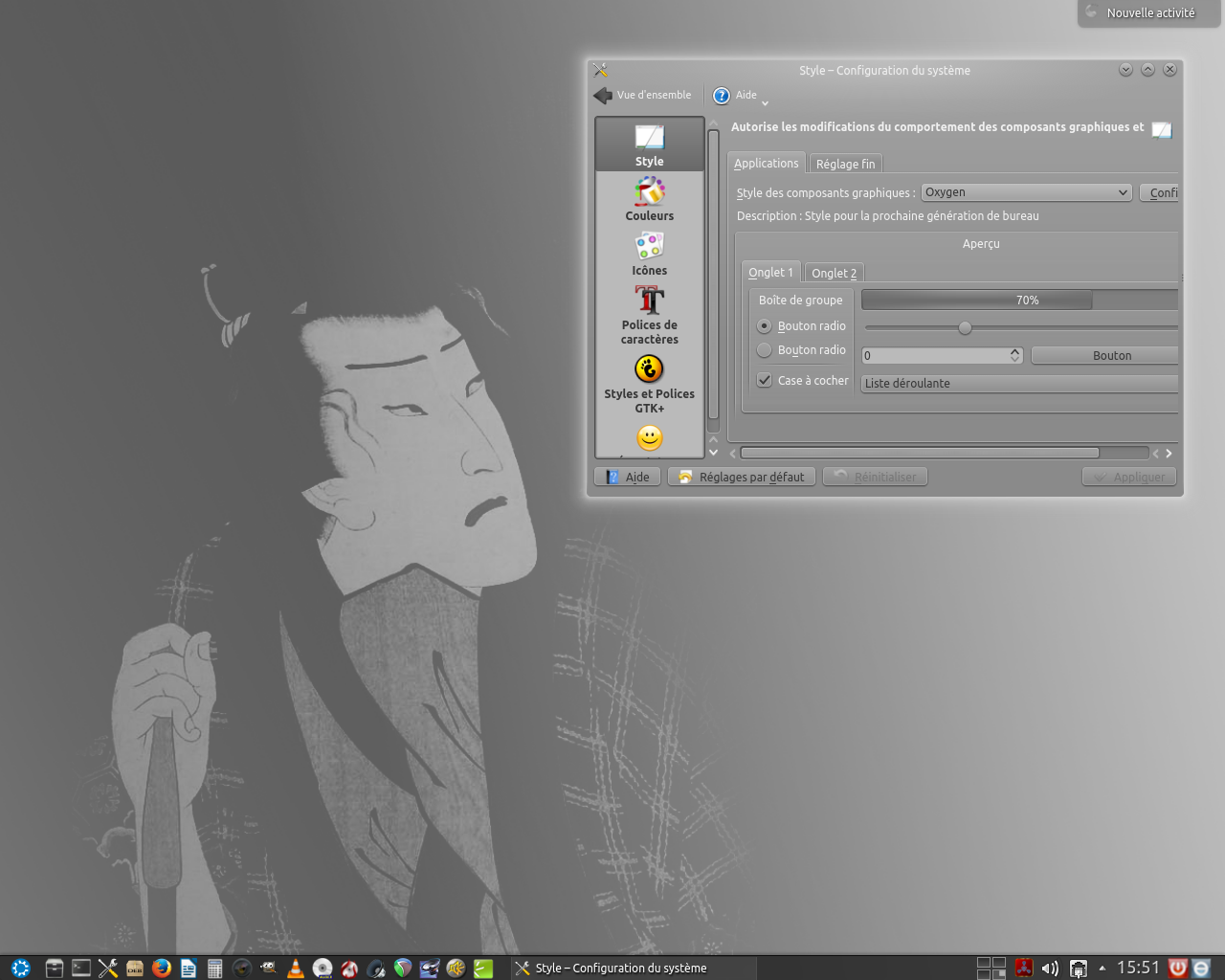Screen dimensions: 1225x980
Task: Switch to the Applications tab
Action: coord(766,164)
